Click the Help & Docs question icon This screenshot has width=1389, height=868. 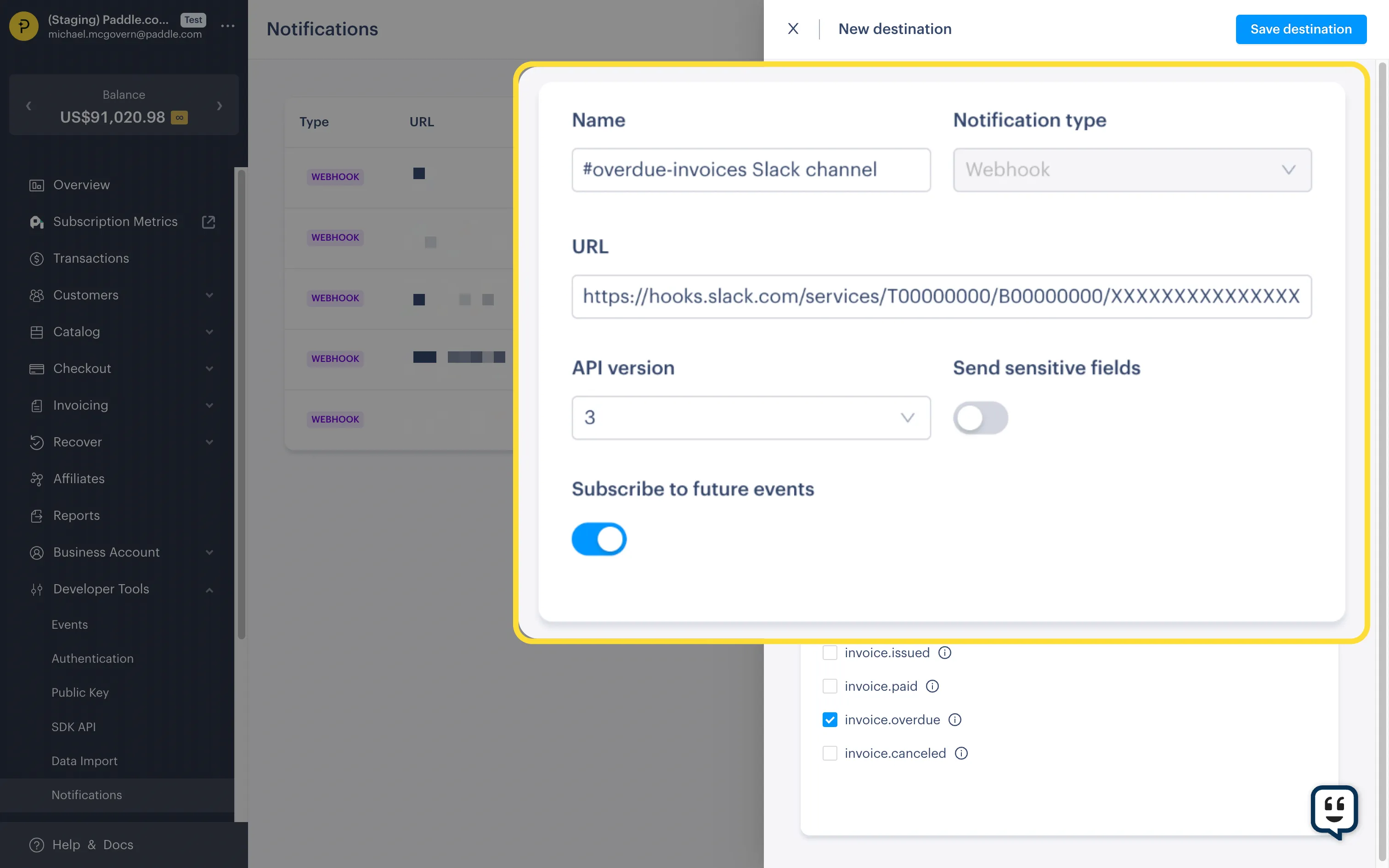(36, 845)
